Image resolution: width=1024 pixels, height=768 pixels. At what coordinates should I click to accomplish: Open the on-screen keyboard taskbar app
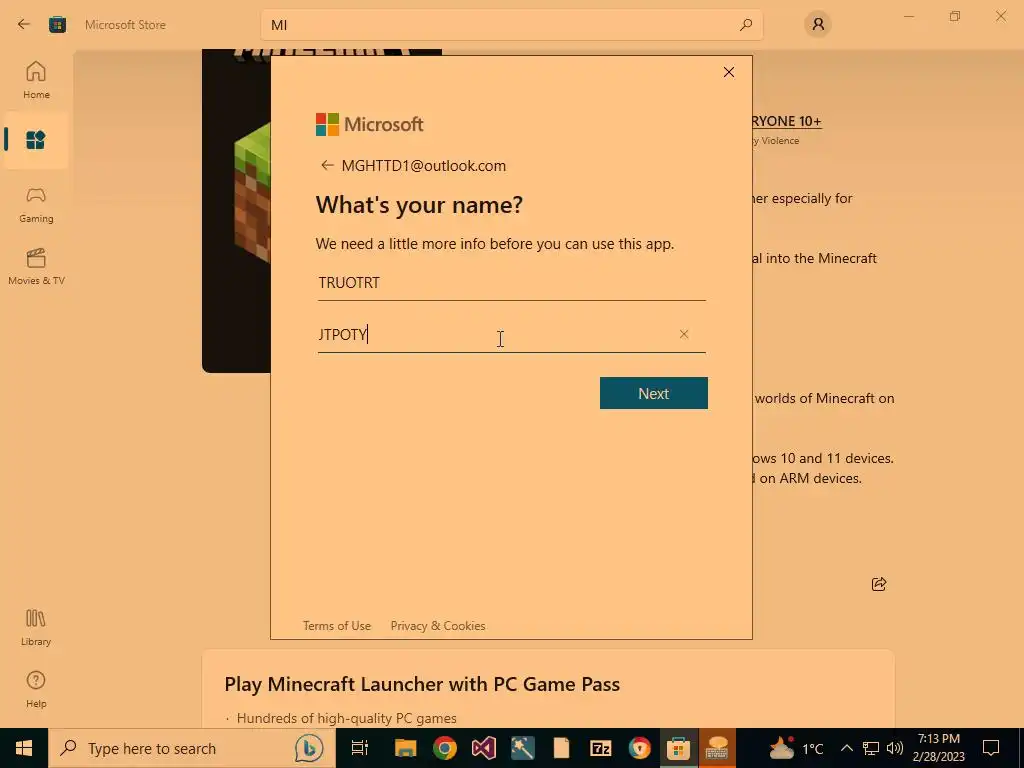pos(717,748)
